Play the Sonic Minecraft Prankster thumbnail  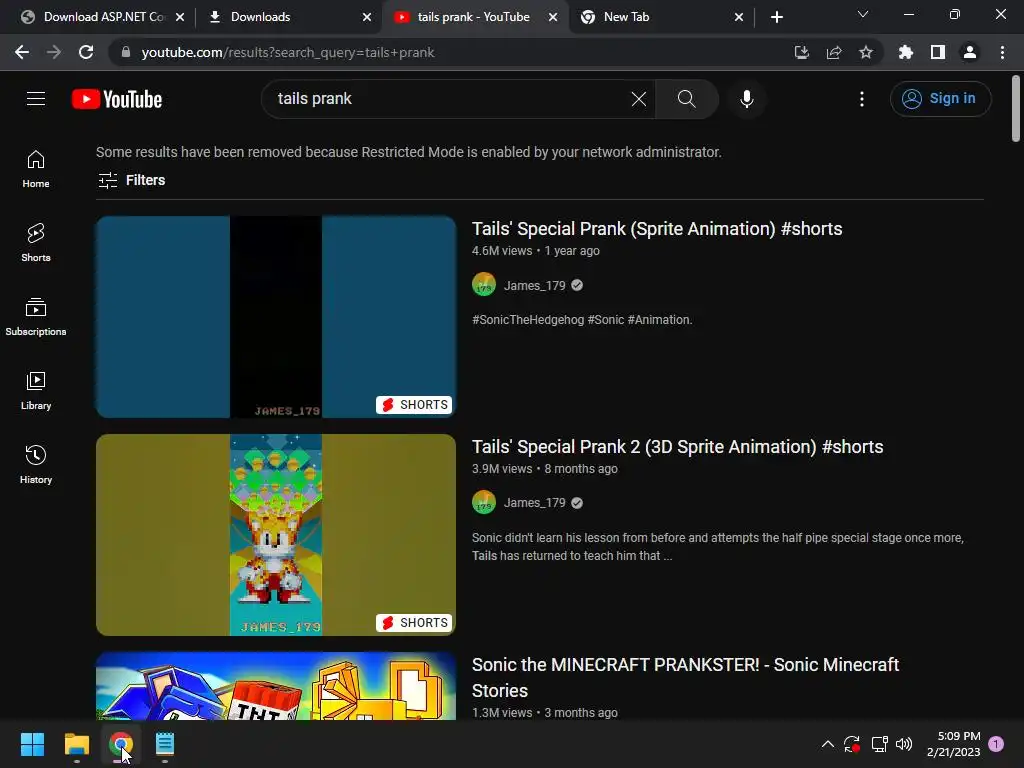(276, 686)
